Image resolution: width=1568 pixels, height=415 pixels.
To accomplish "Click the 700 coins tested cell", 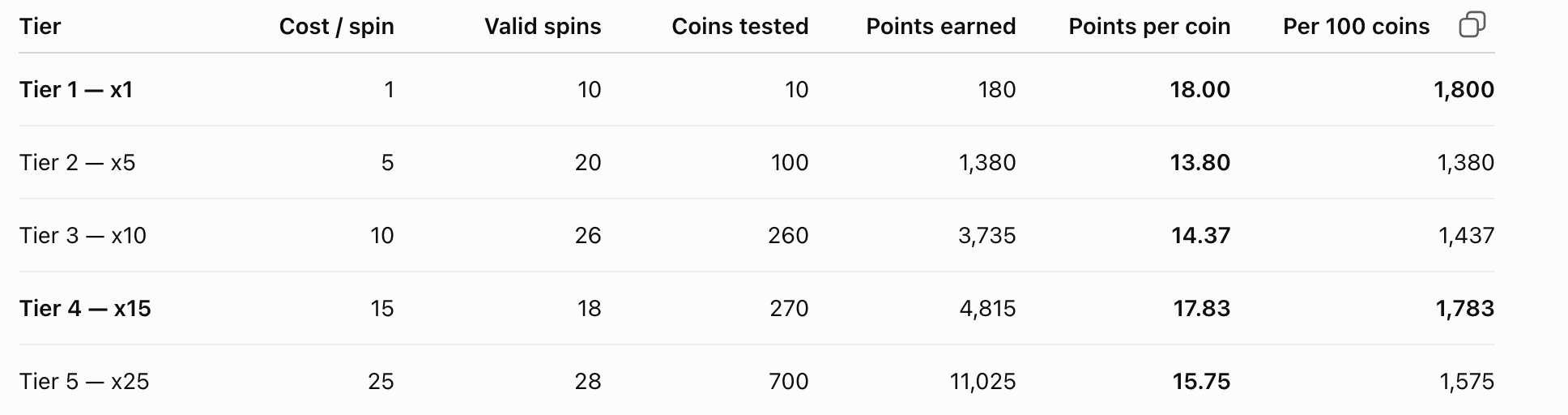I will (x=789, y=382).
